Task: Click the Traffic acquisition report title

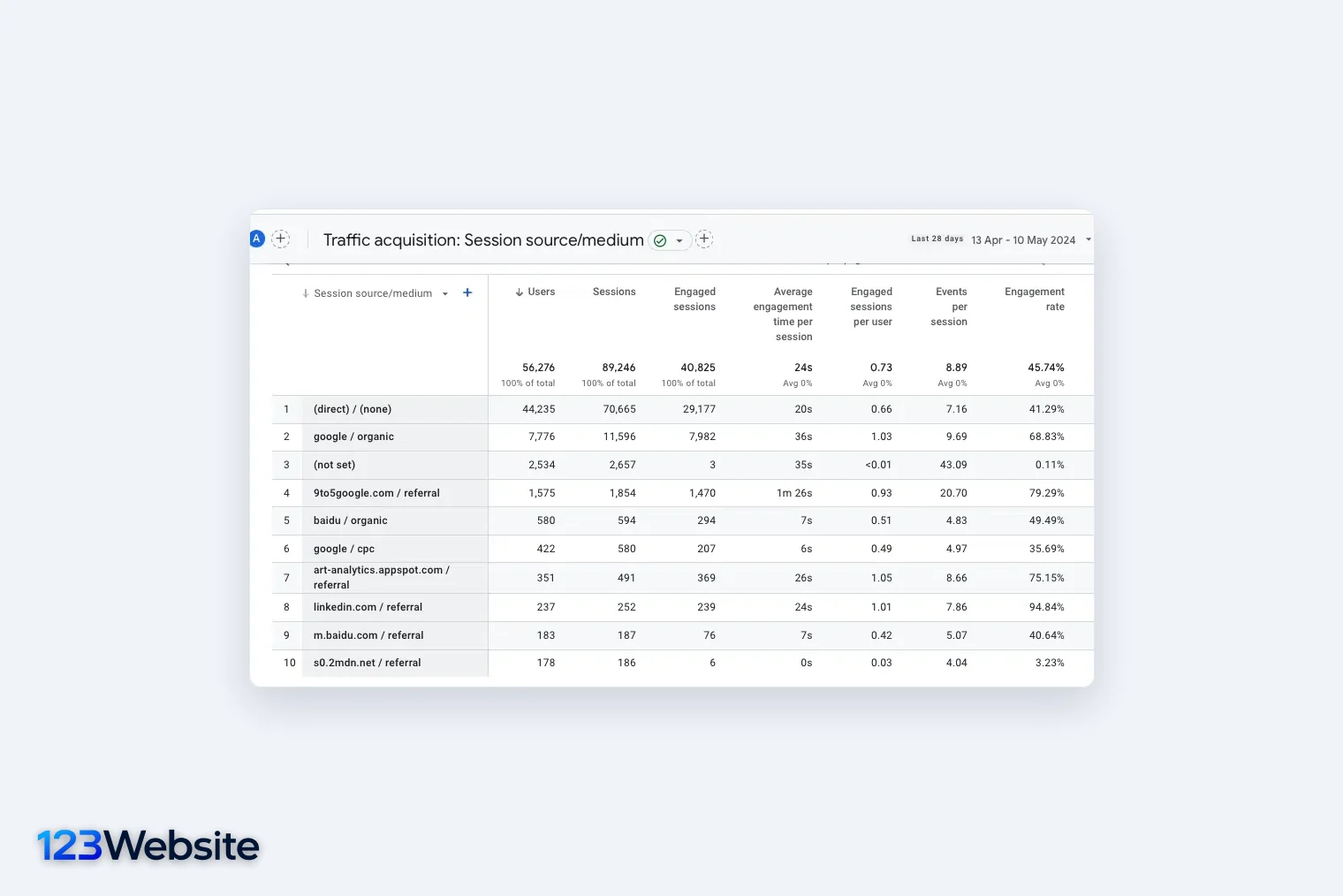Action: [483, 240]
